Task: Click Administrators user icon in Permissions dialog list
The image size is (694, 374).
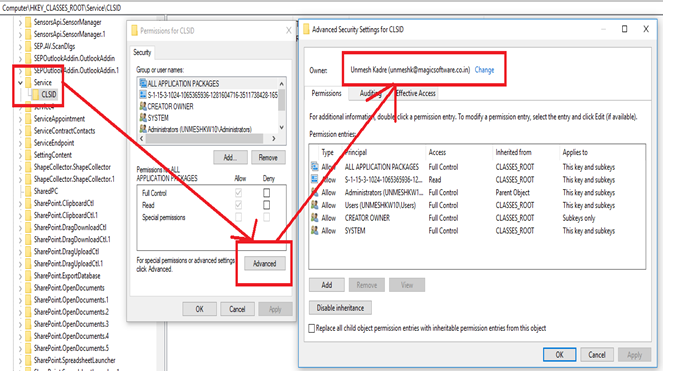Action: pyautogui.click(x=143, y=129)
